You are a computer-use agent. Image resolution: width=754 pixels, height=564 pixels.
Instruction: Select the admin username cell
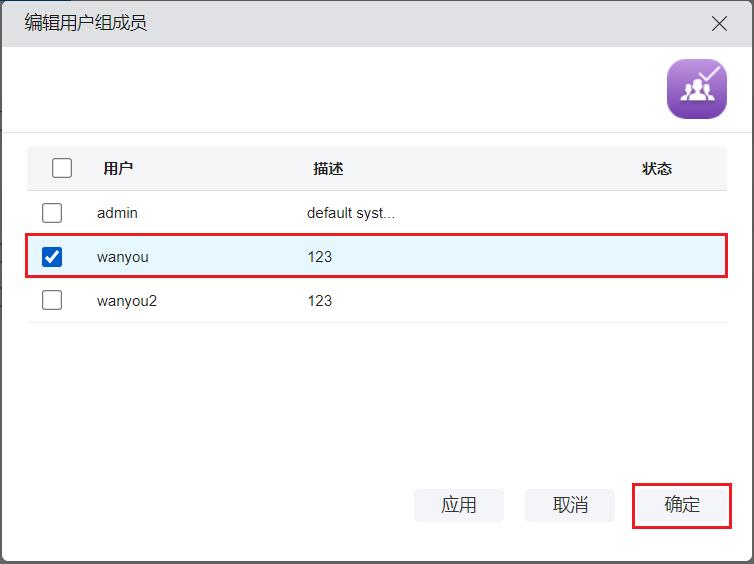[117, 213]
